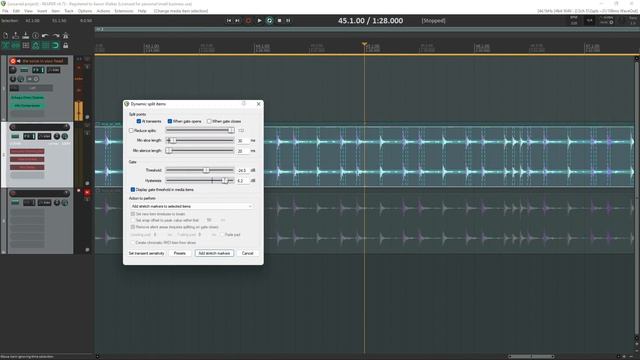Open the Insert menu
The width and height of the screenshot is (640, 360).
point(42,11)
